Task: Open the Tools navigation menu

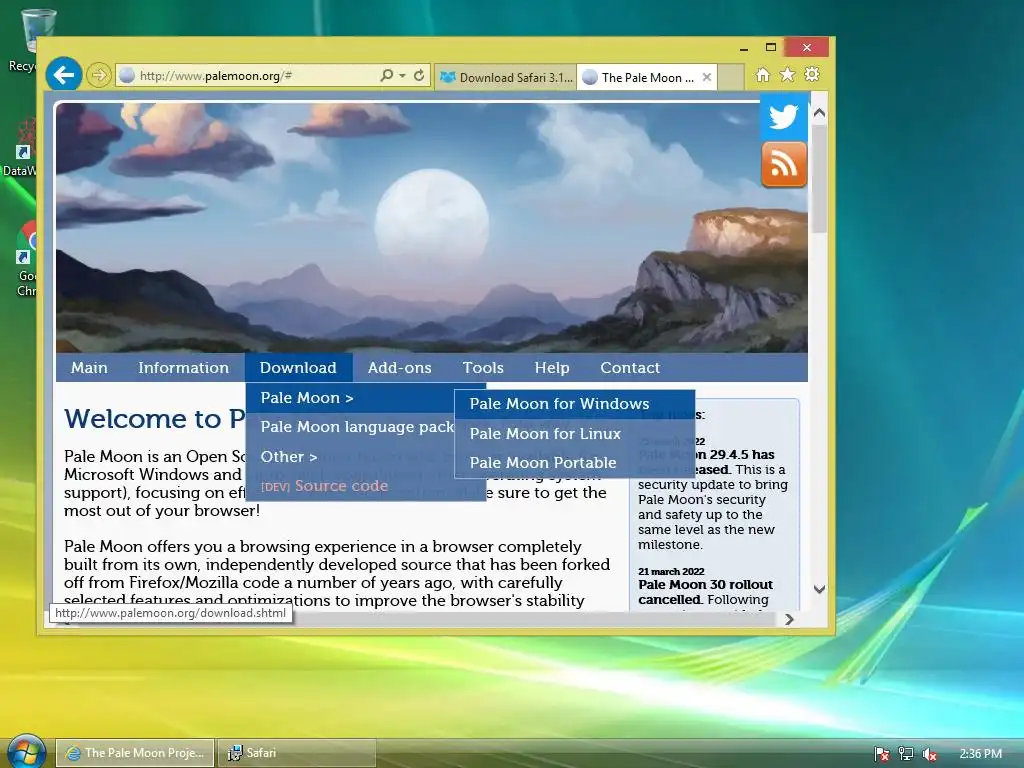Action: click(x=483, y=368)
